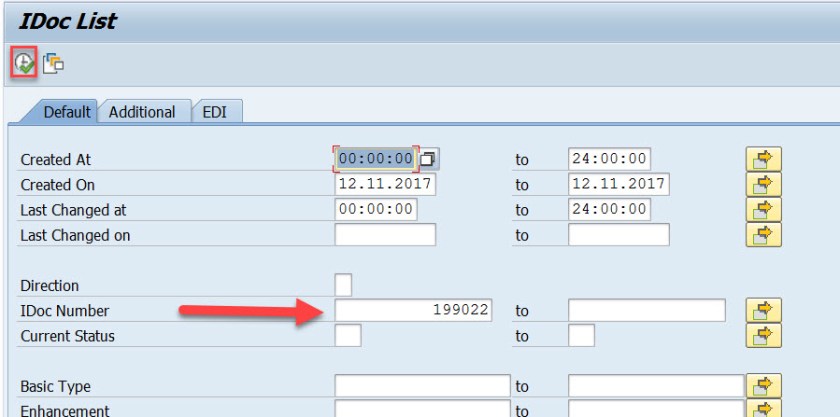The image size is (840, 417).
Task: Click the Execute clock icon
Action: [x=24, y=64]
